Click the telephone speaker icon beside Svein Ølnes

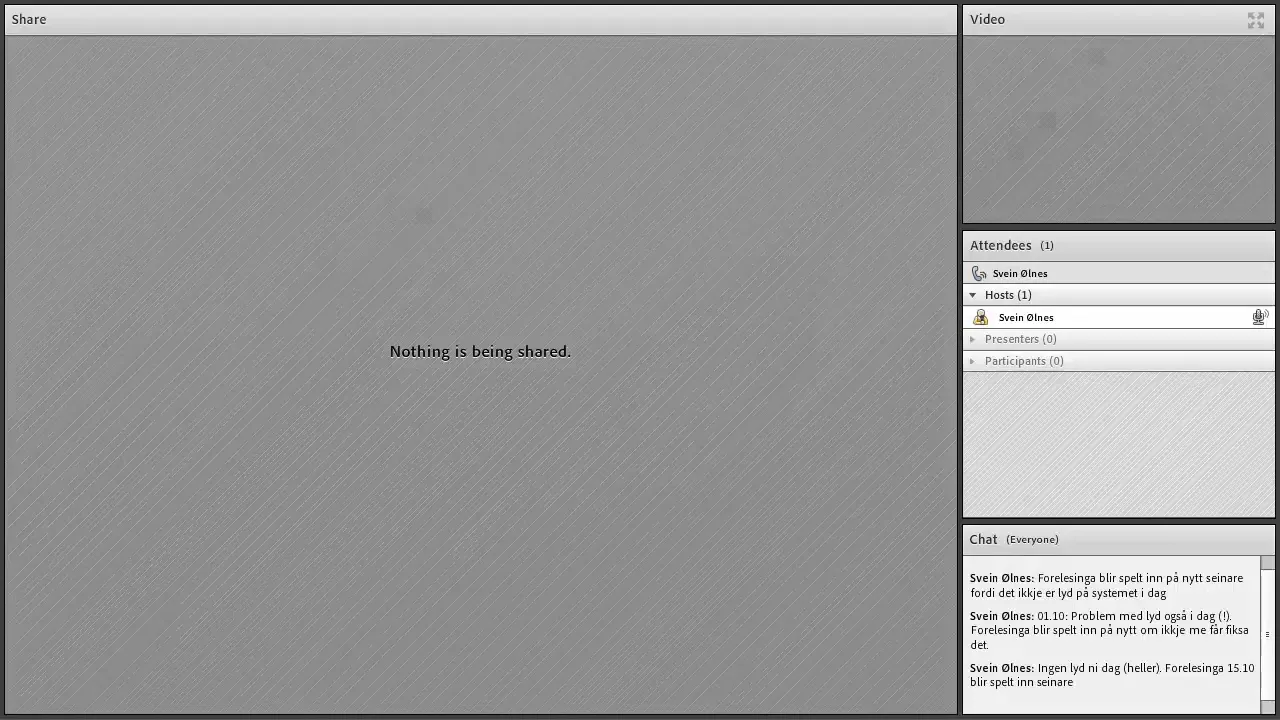pyautogui.click(x=979, y=273)
